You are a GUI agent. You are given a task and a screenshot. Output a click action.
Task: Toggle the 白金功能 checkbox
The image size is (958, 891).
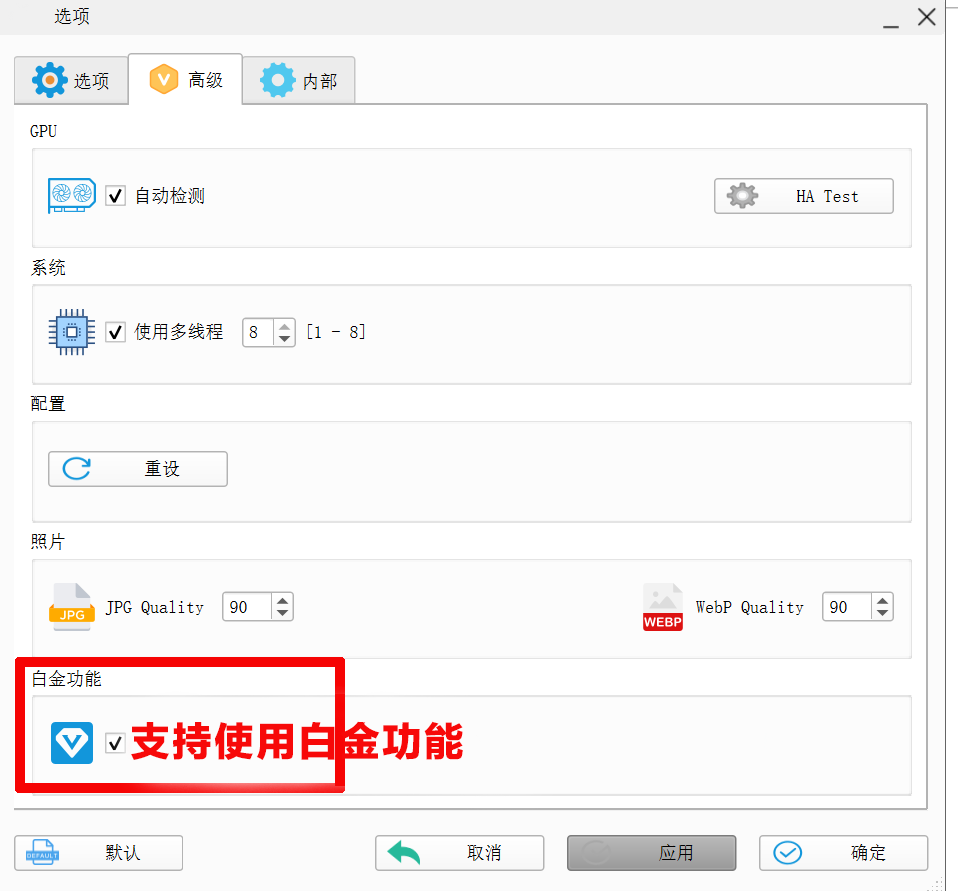point(115,744)
